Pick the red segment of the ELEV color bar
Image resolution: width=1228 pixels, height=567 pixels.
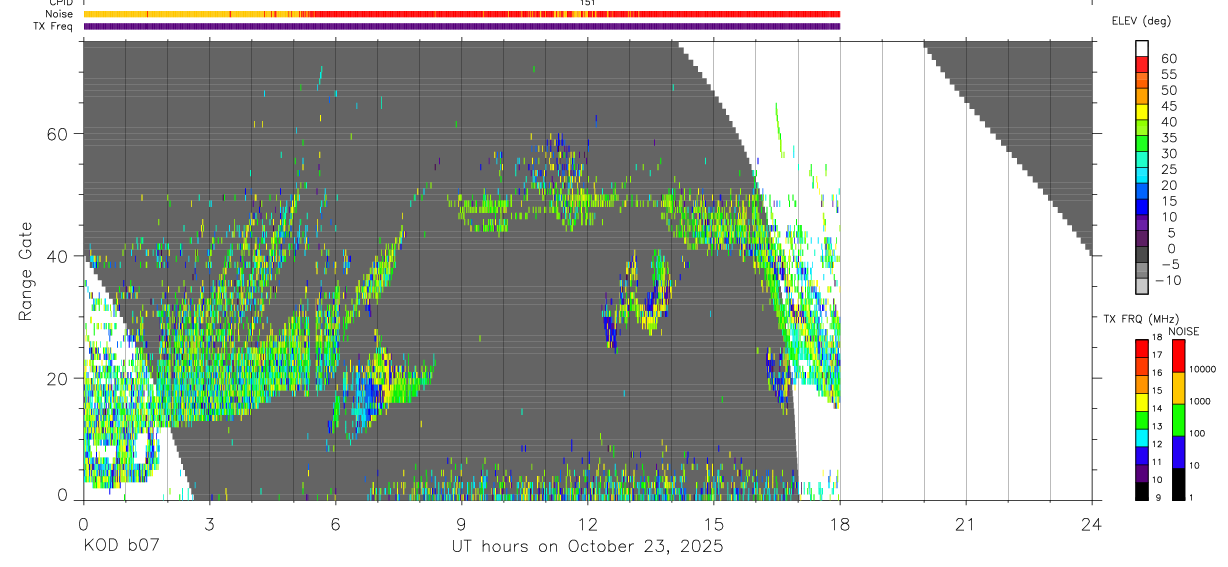pos(1142,65)
